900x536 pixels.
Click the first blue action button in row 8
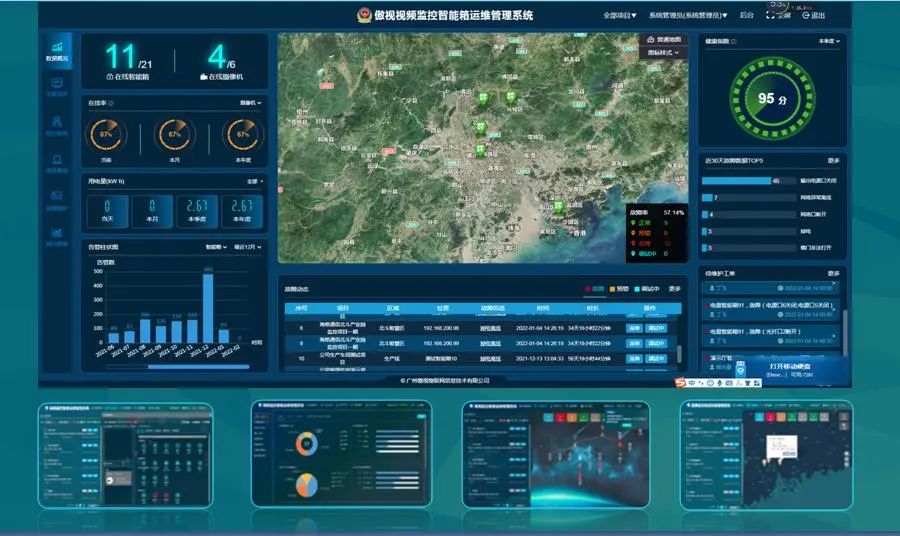[634, 328]
